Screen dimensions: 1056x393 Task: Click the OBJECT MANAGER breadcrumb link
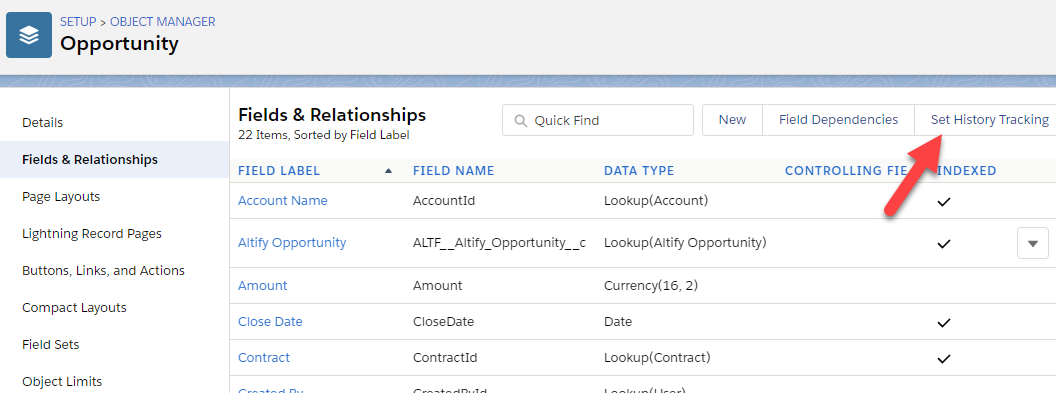point(163,22)
